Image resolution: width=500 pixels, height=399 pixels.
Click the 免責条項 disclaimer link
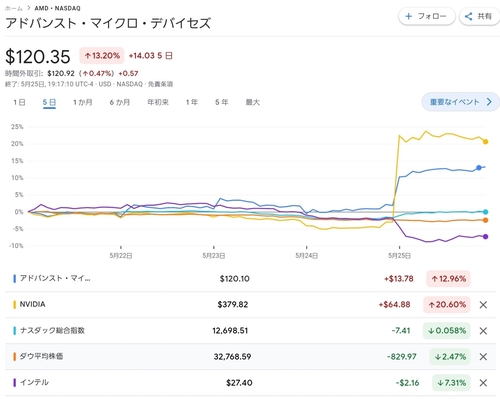click(160, 84)
